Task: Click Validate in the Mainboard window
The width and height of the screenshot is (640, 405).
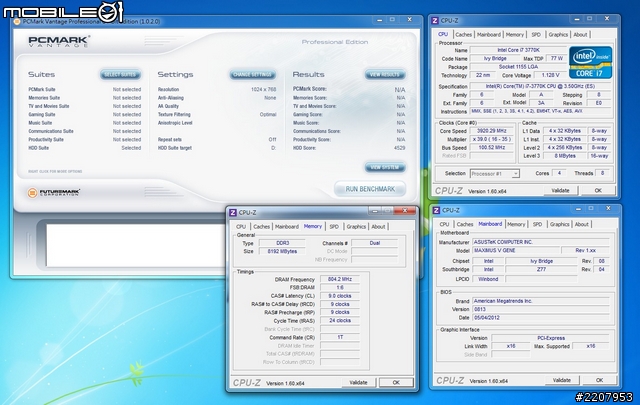Action: point(562,380)
